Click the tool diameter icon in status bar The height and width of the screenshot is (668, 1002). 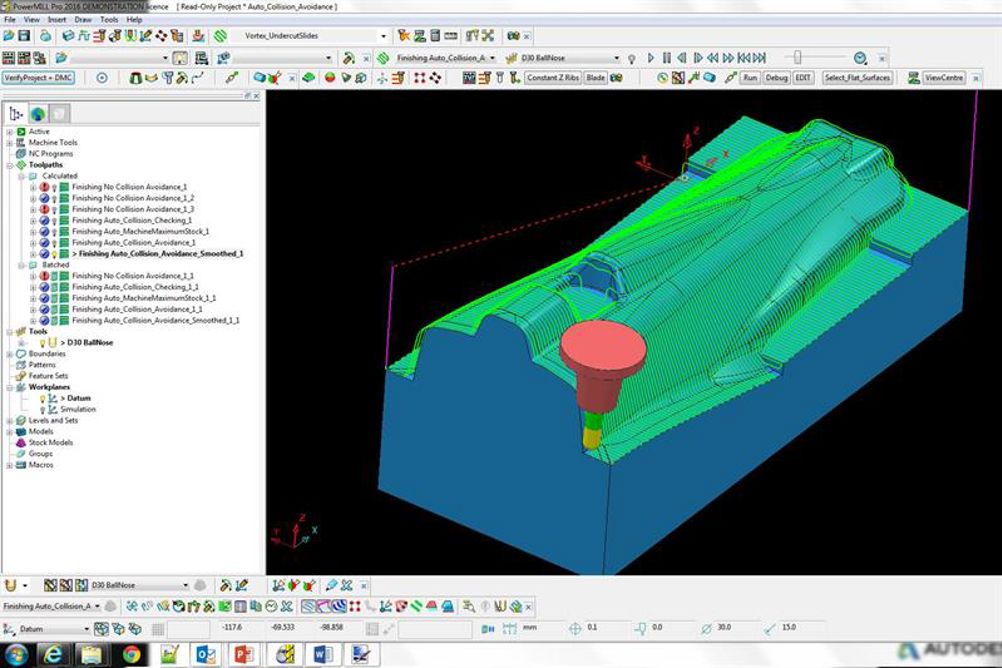tap(705, 629)
